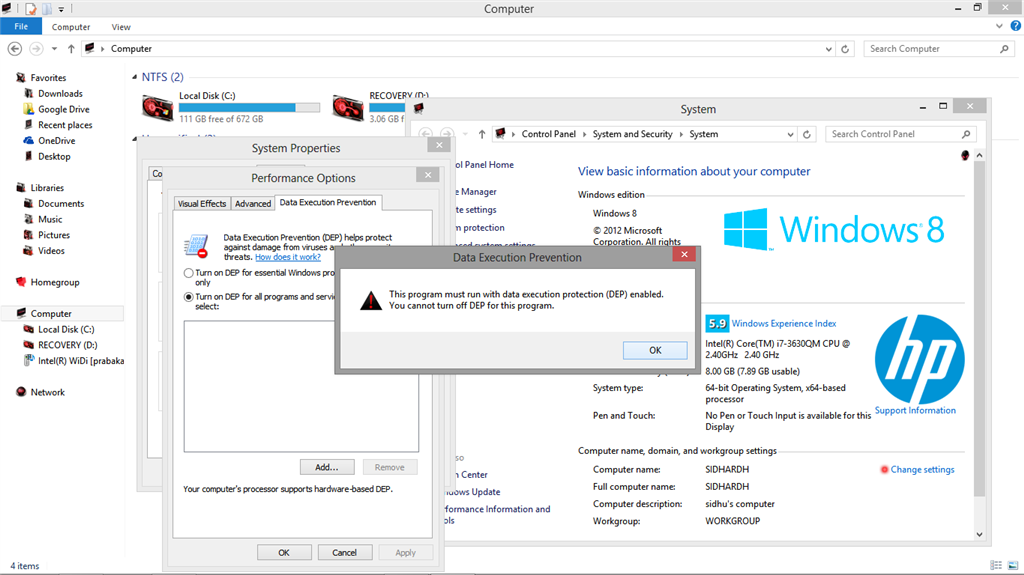Switch to large icons view in status bar
Image resolution: width=1024 pixels, height=575 pixels.
[1013, 565]
